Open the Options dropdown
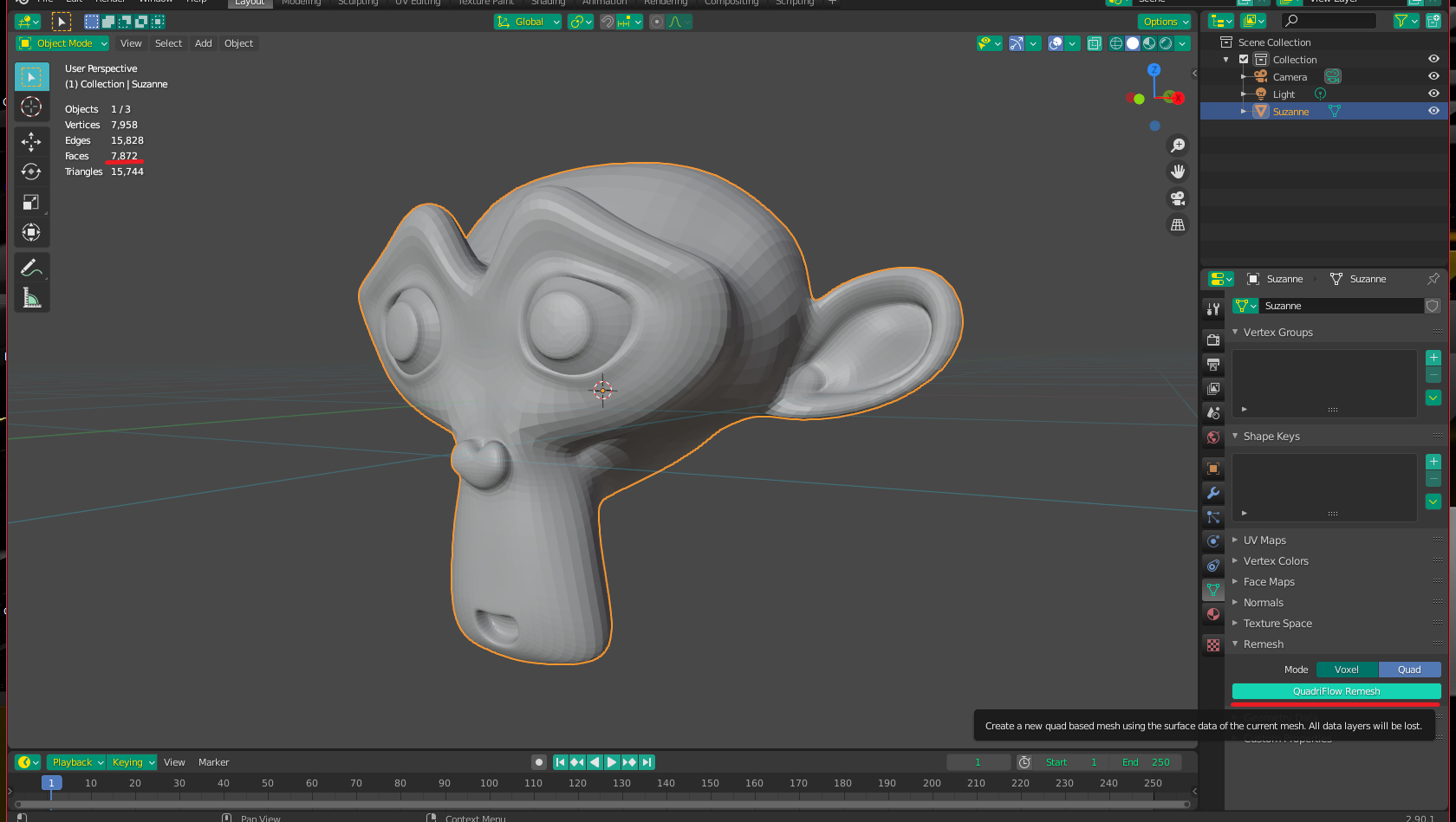 coord(1165,22)
